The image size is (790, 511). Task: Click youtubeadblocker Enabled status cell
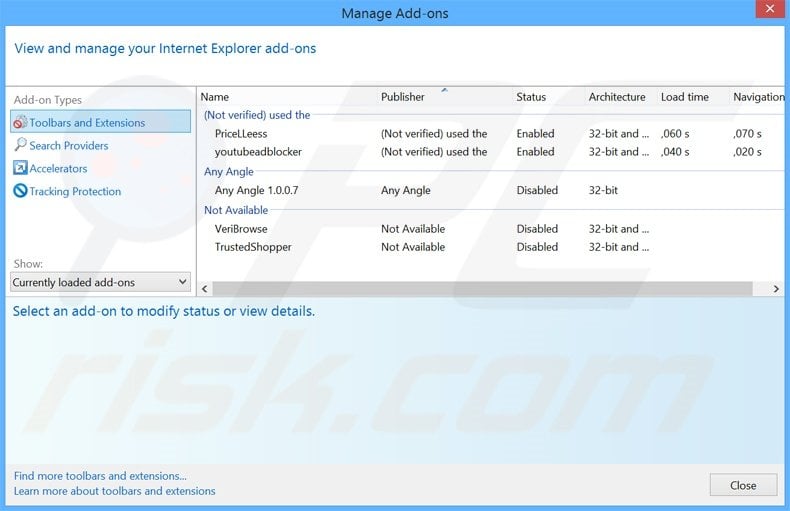[535, 152]
